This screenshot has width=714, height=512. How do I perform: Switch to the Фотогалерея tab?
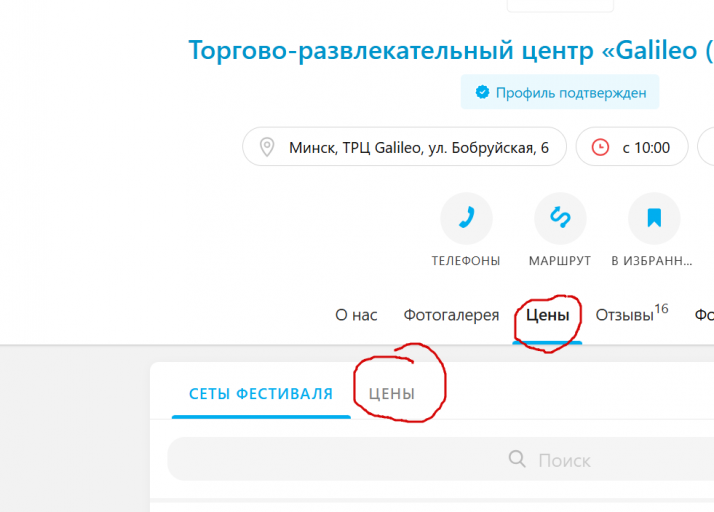[451, 315]
